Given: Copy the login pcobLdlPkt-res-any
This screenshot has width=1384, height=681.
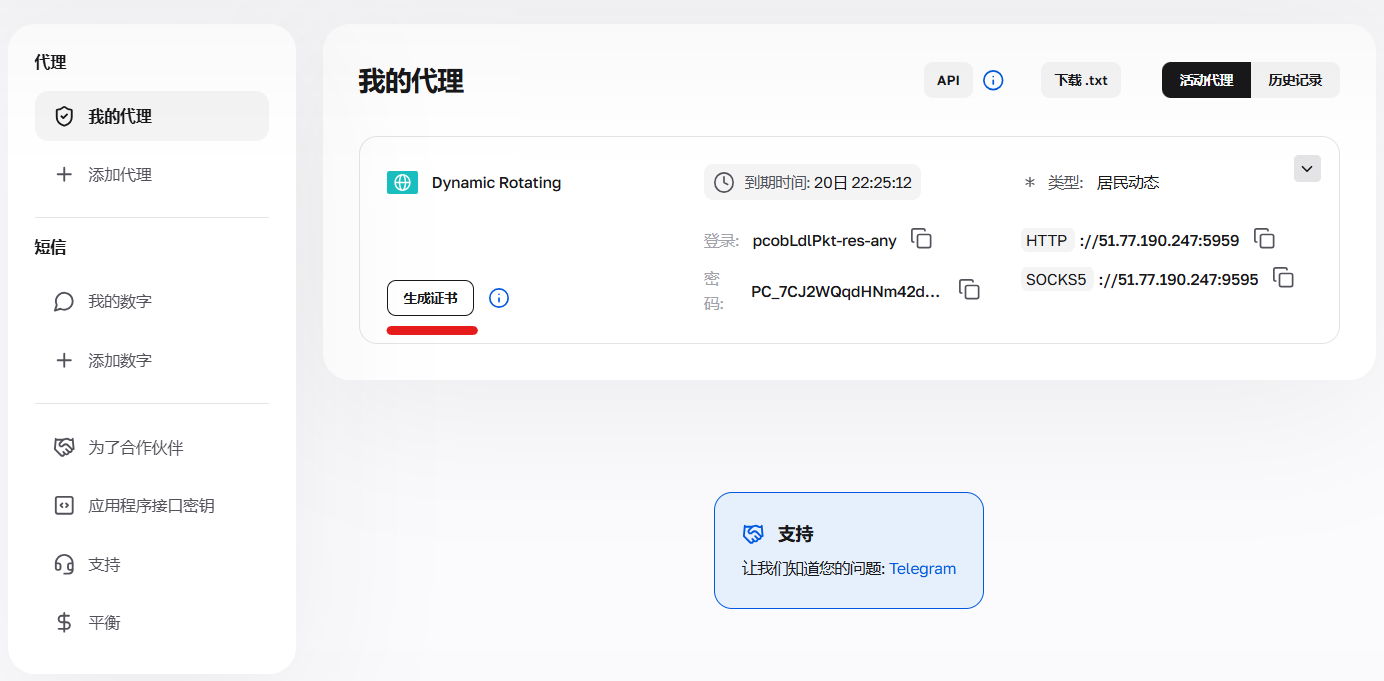Looking at the screenshot, I should click(922, 239).
